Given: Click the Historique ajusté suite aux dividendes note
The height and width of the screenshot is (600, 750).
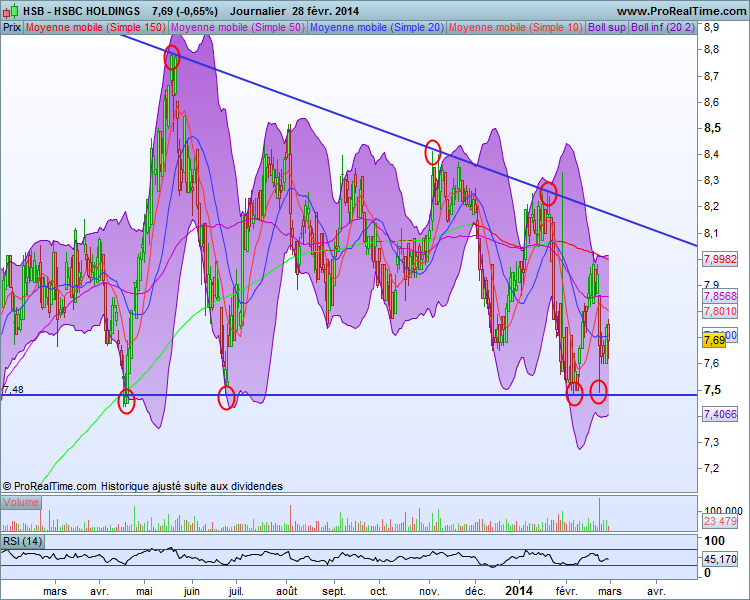Looking at the screenshot, I should 192,486.
